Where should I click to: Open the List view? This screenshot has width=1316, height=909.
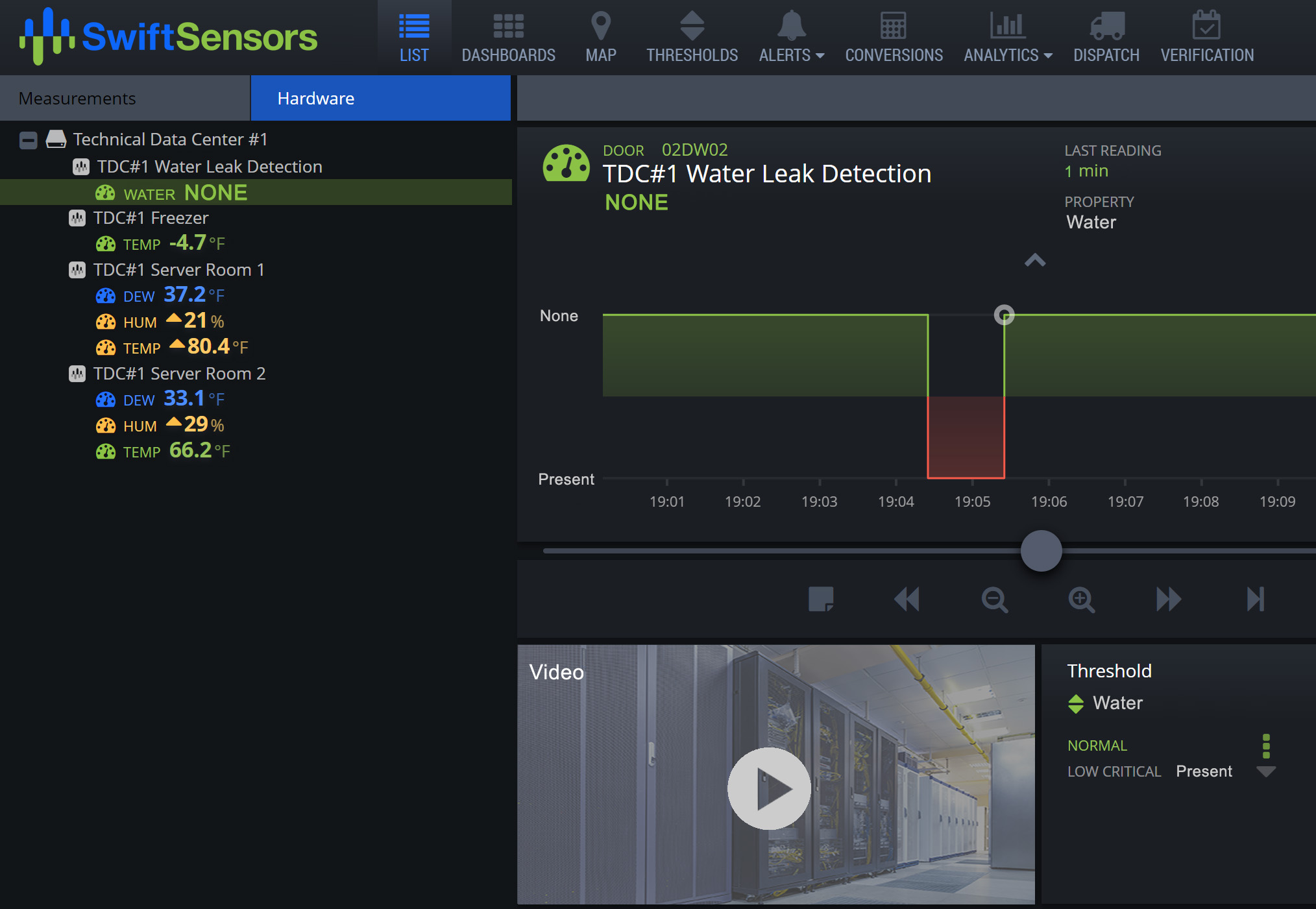click(x=414, y=38)
